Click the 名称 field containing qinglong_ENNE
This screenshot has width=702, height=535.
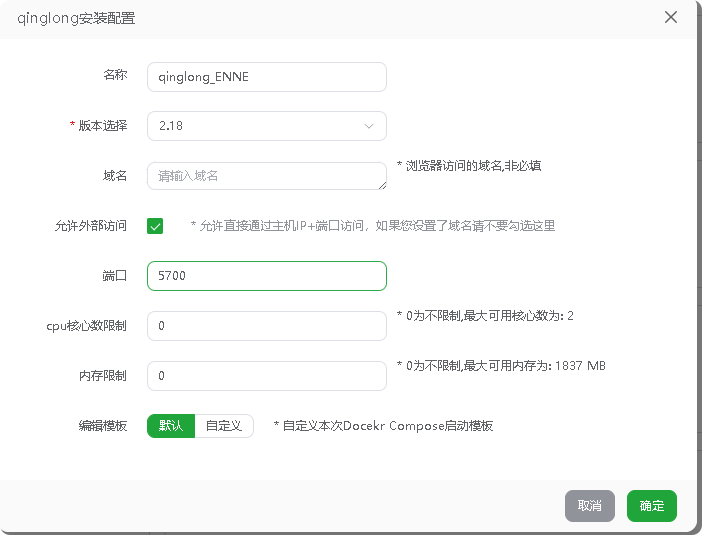point(266,77)
